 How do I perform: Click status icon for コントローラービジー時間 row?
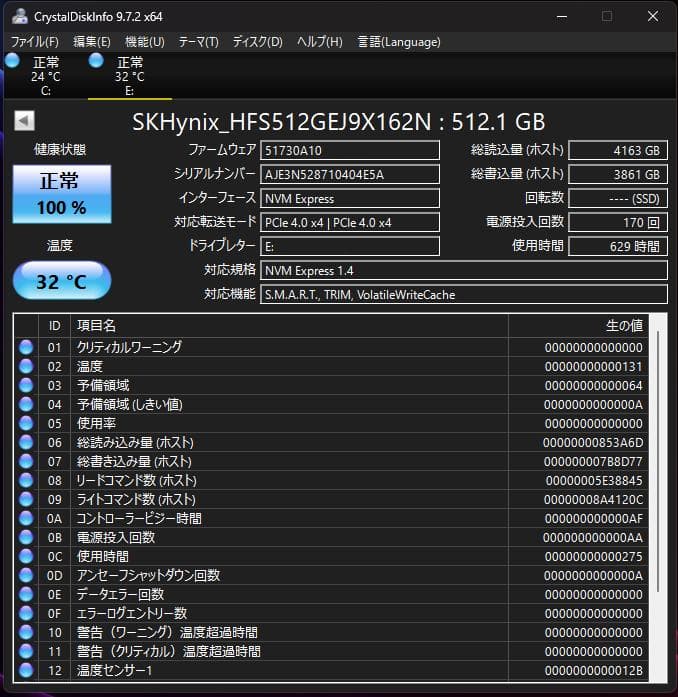click(26, 518)
